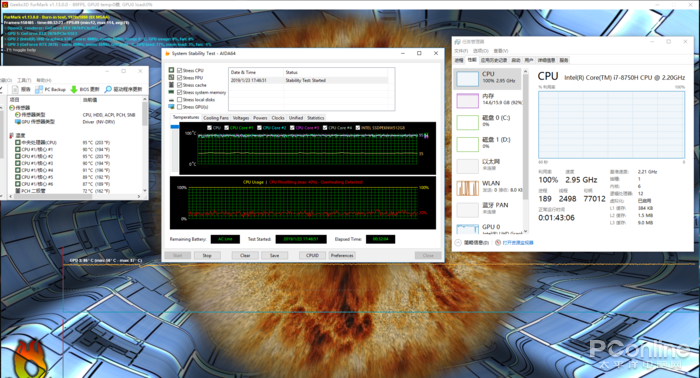Click the driver update magnifier icon
Image resolution: width=700 pixels, height=378 pixels.
pos(108,89)
